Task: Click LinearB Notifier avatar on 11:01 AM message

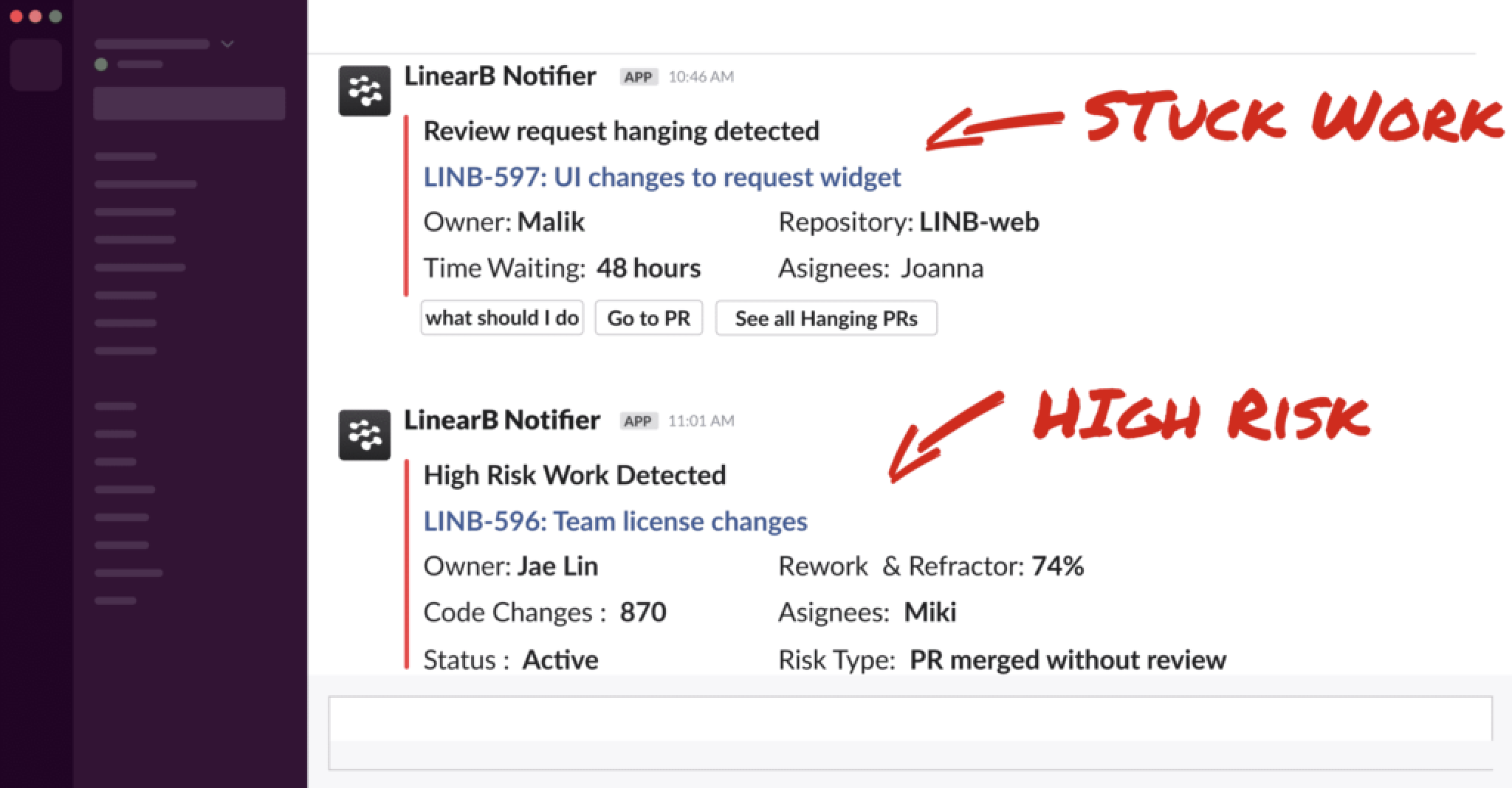Action: [x=364, y=435]
